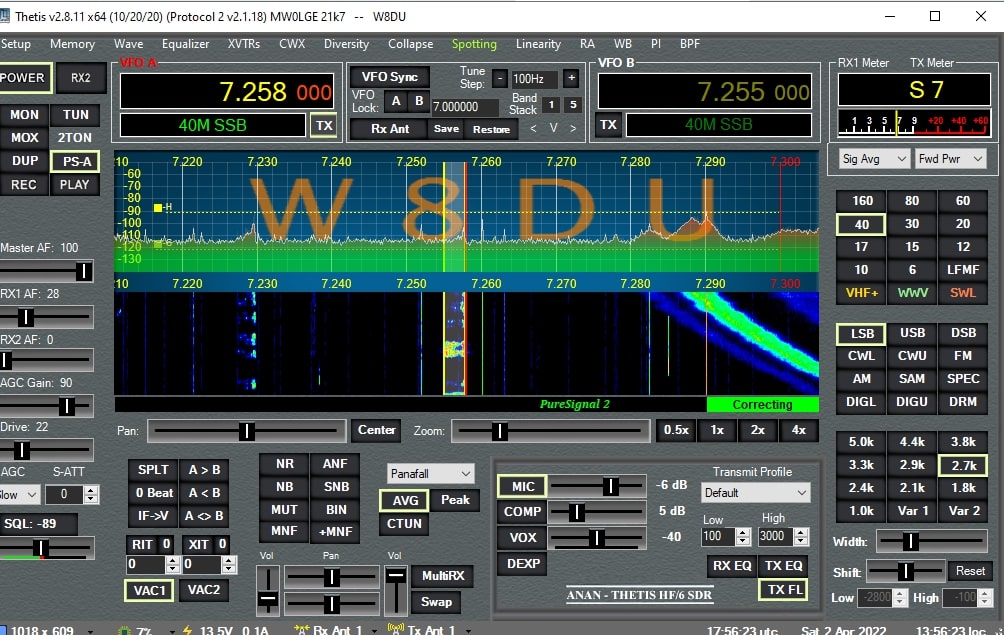Step the RIT offset spinner
Screen dimensions: 1004x635
tap(172, 565)
